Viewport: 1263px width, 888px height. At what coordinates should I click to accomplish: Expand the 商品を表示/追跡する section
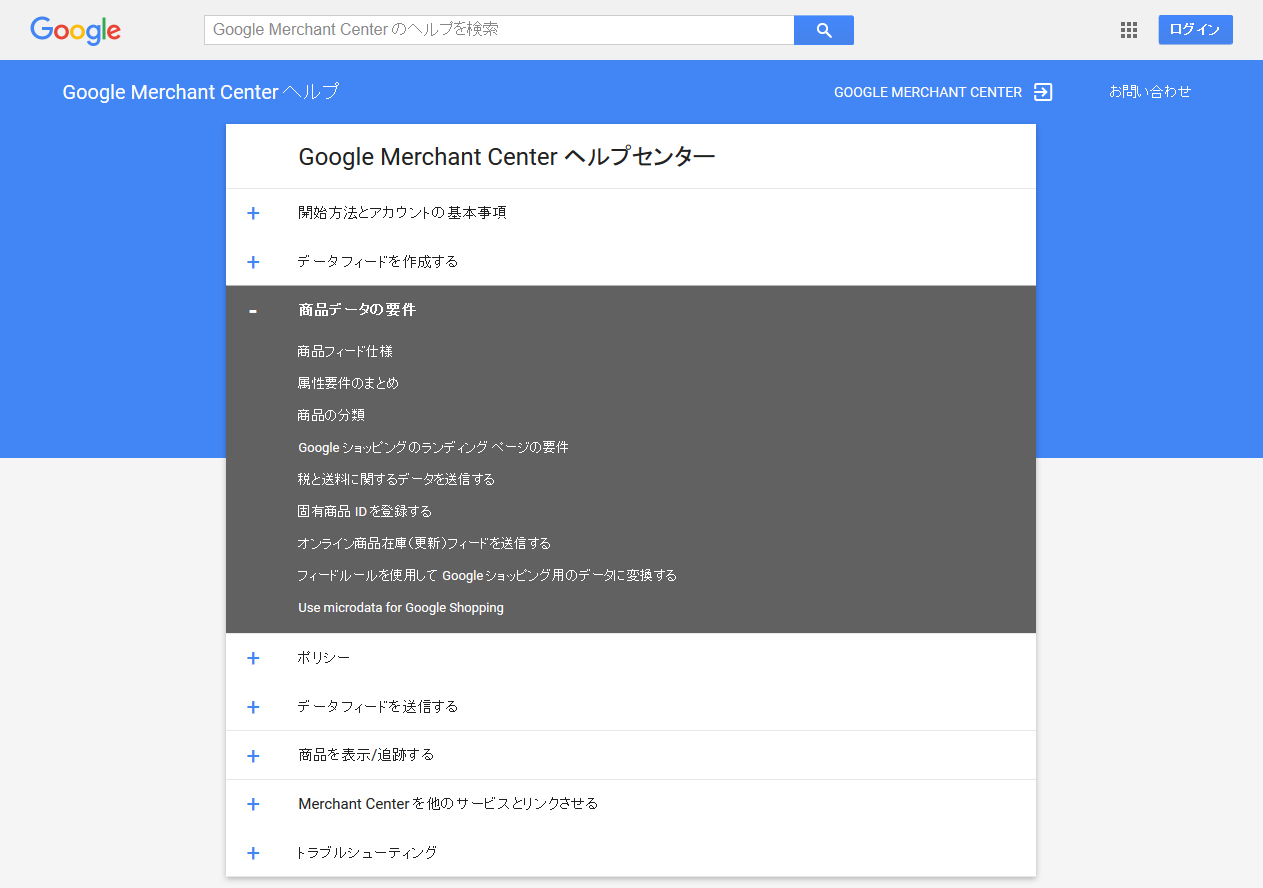[366, 755]
